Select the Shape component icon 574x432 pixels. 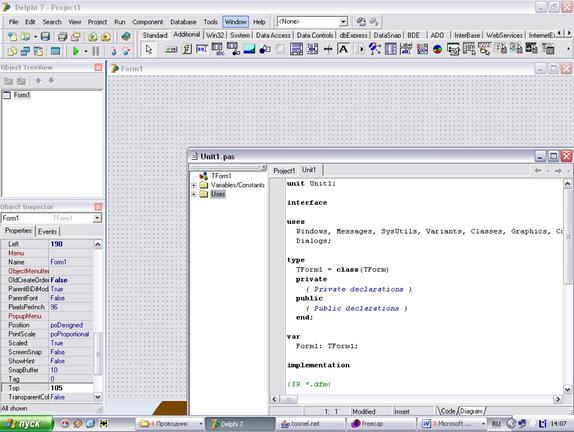point(264,49)
